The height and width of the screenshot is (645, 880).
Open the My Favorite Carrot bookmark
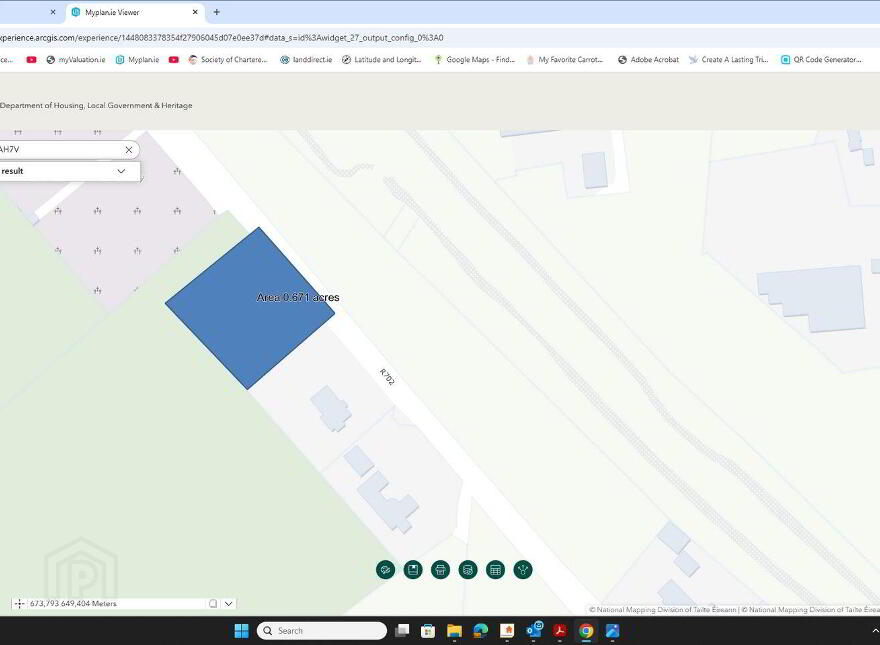pyautogui.click(x=565, y=60)
